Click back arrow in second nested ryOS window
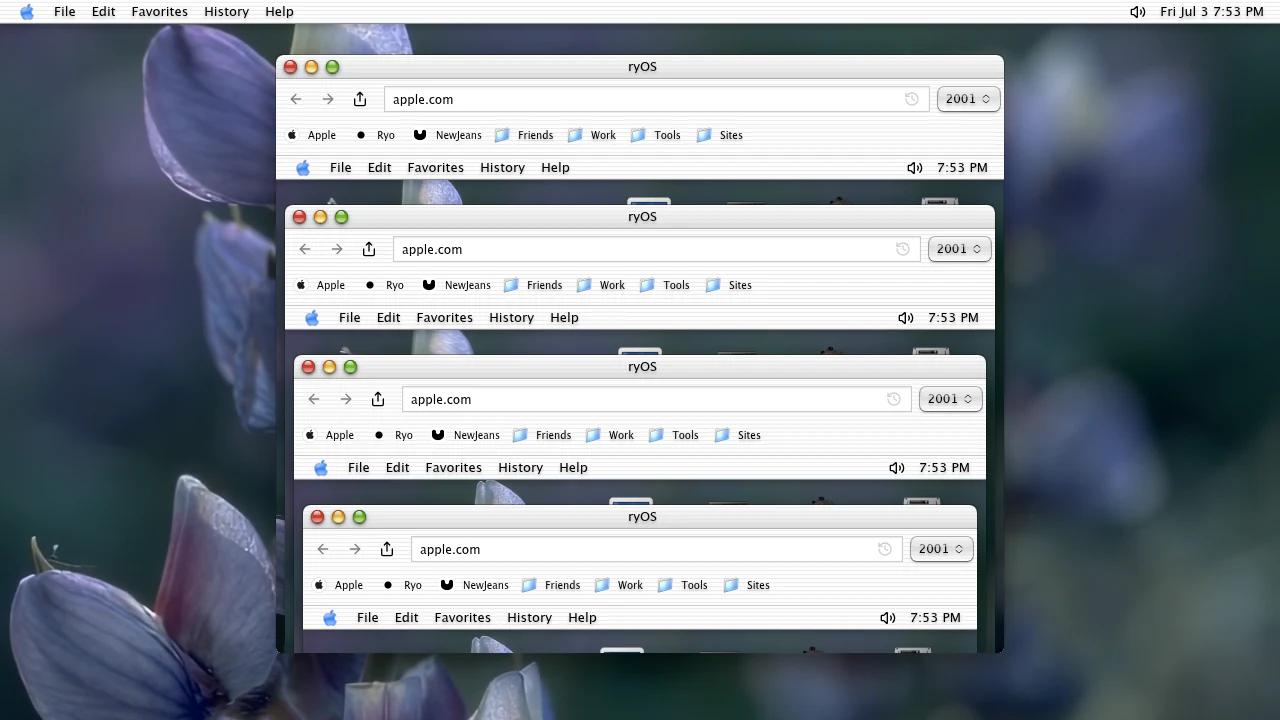This screenshot has height=720, width=1280. pos(305,249)
